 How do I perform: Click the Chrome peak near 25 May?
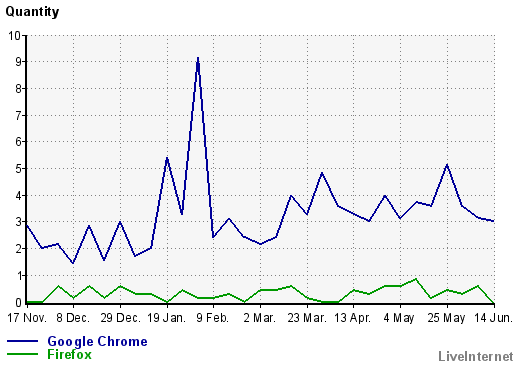click(447, 165)
